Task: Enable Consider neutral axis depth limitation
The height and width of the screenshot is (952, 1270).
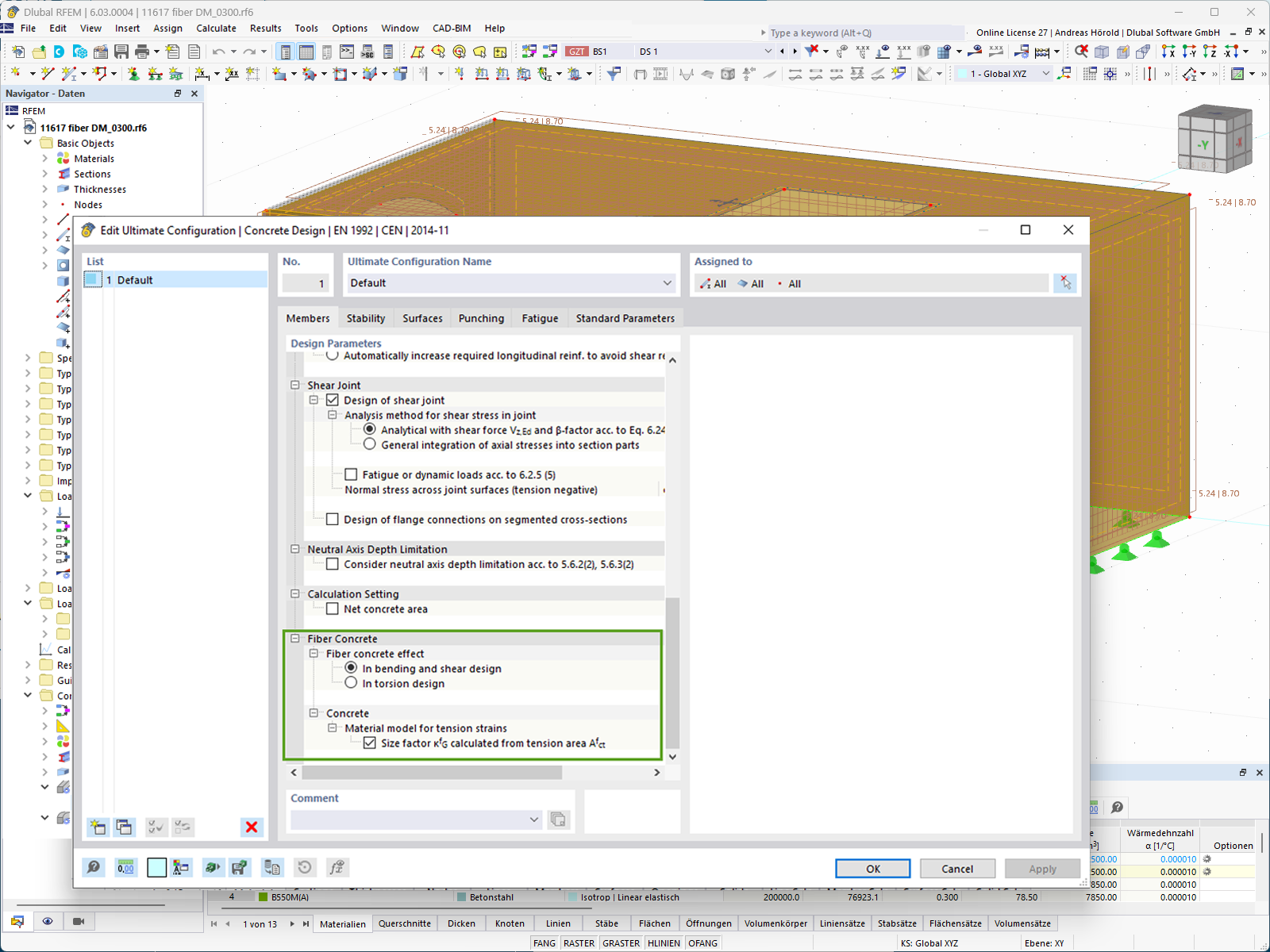Action: (x=333, y=564)
